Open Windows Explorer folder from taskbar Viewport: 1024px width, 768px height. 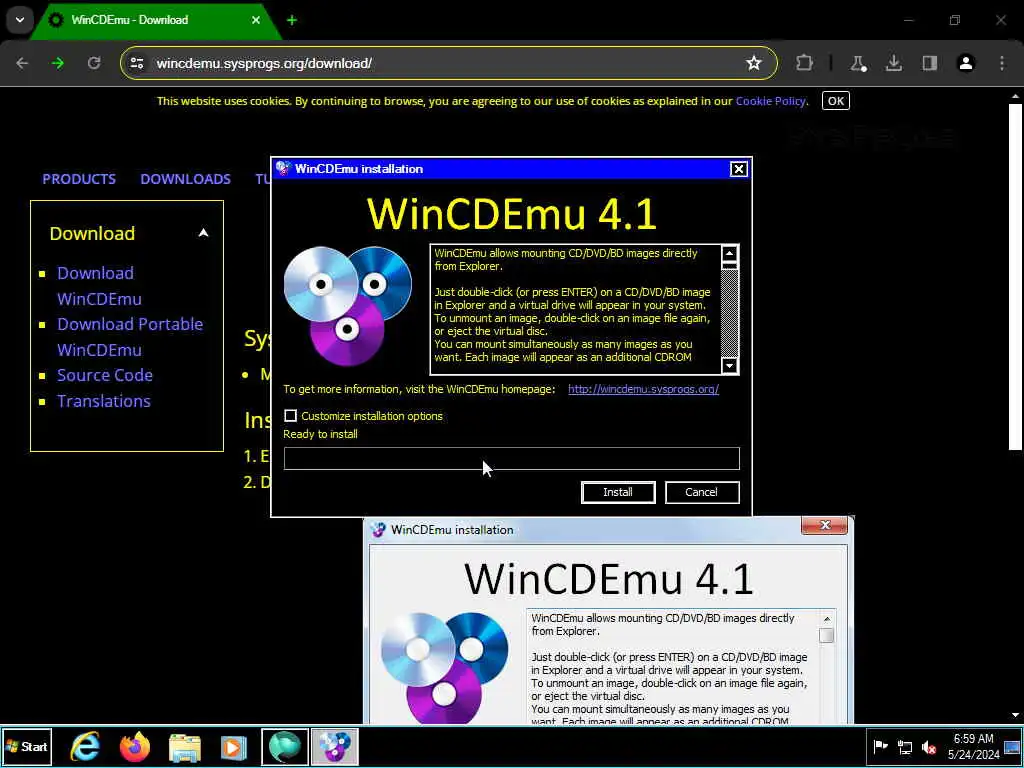(185, 747)
